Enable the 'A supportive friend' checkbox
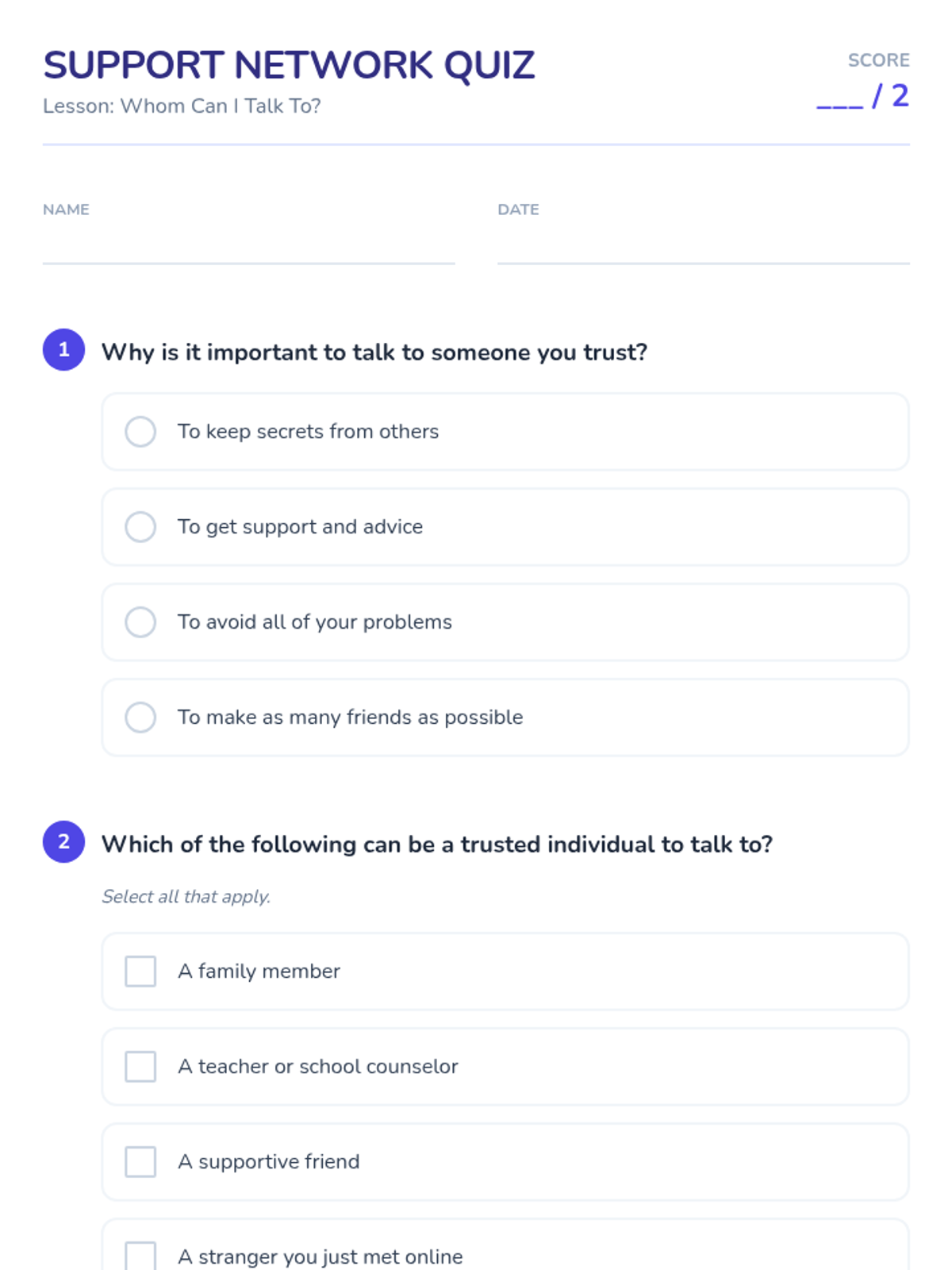The image size is (952, 1270). click(x=140, y=1162)
